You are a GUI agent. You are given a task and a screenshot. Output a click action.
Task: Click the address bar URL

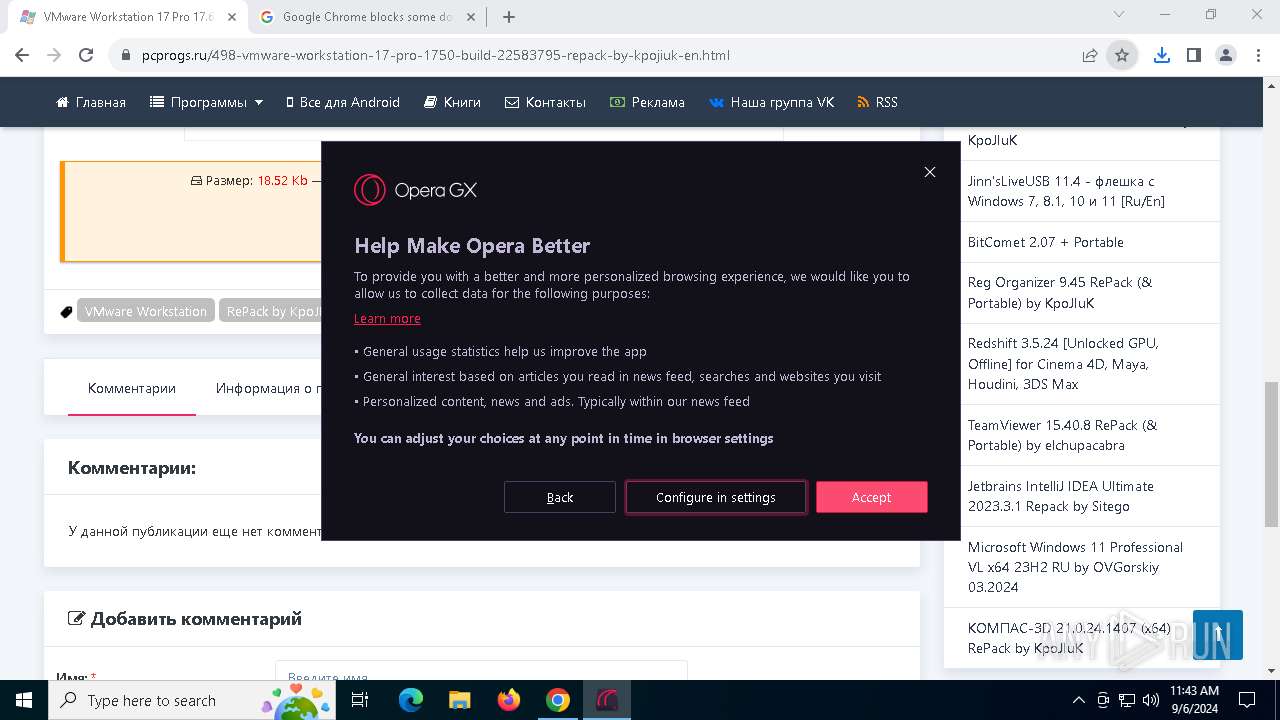tap(436, 55)
